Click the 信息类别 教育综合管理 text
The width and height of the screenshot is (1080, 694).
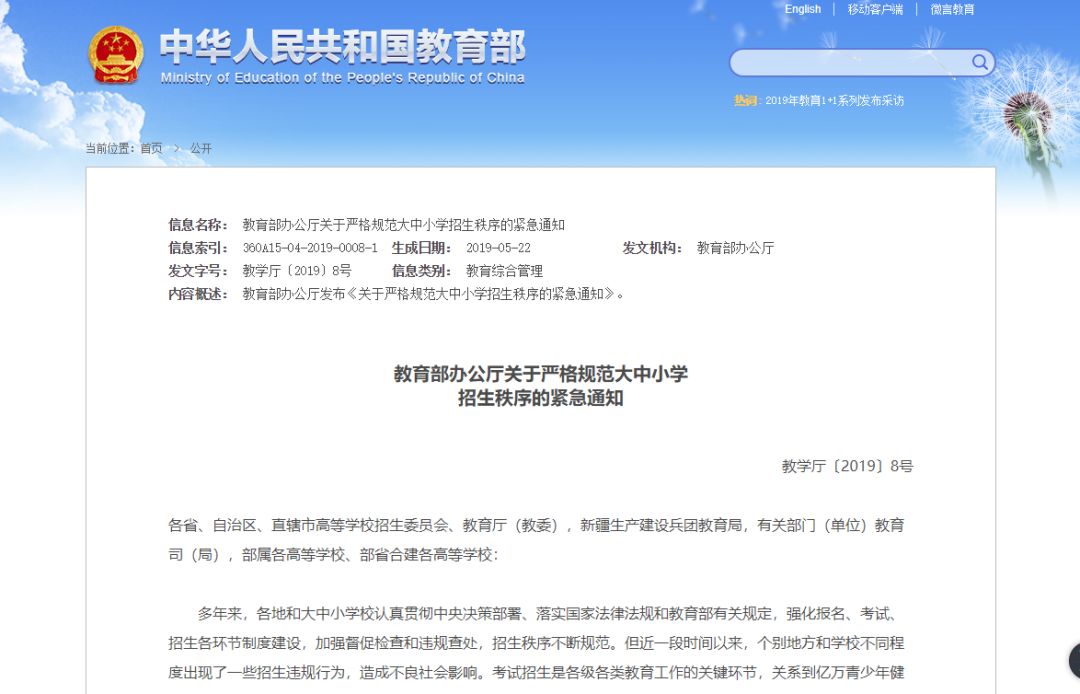click(506, 271)
